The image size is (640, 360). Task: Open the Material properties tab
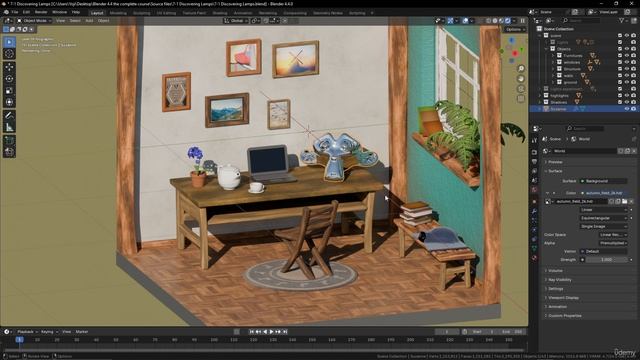tap(534, 258)
